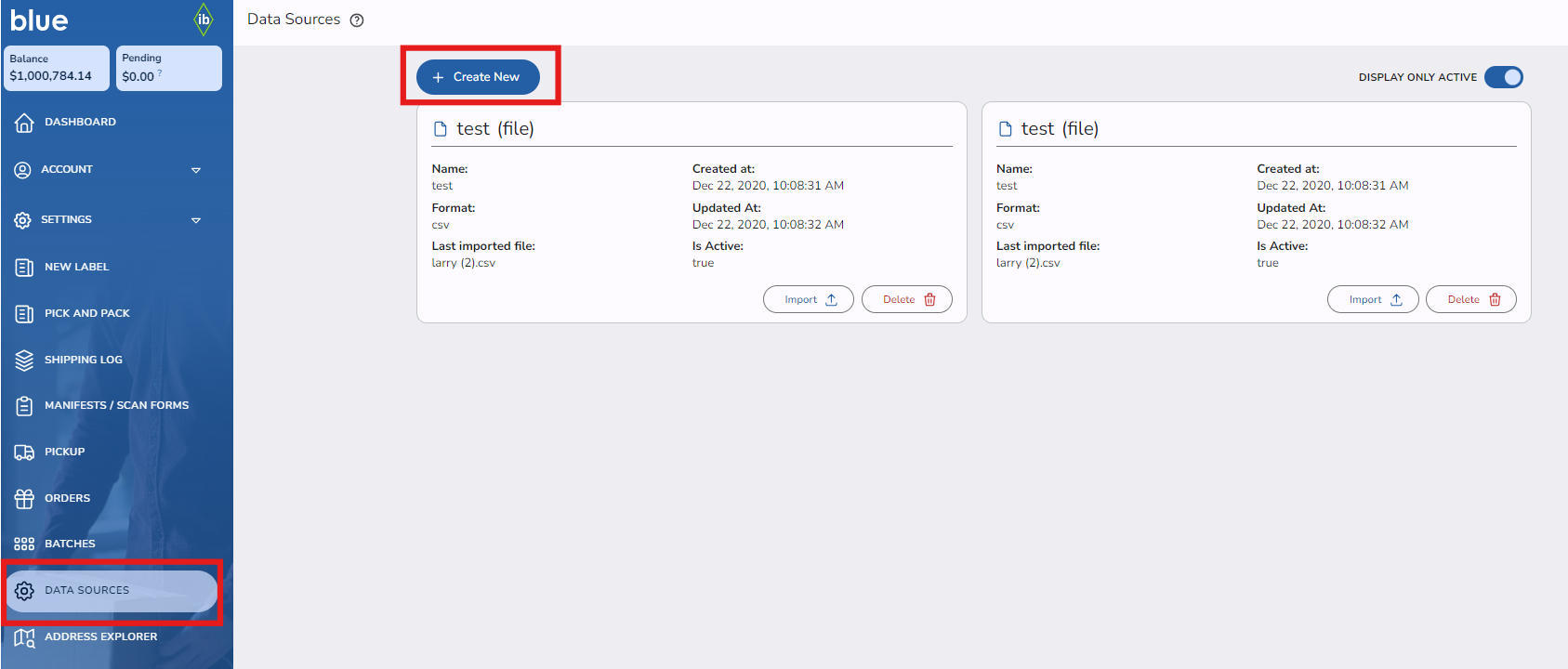Click the Balance amount box
Viewport: 1568px width, 669px height.
[56, 69]
